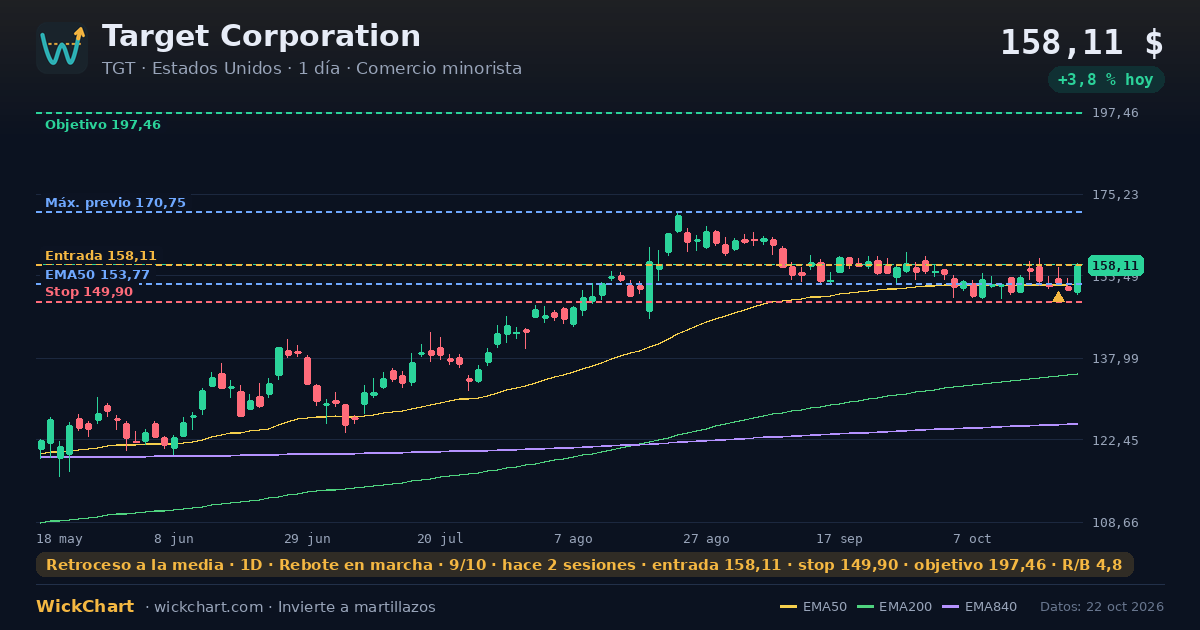Click the 137,99 price axis value
The height and width of the screenshot is (630, 1200).
coord(1115,359)
